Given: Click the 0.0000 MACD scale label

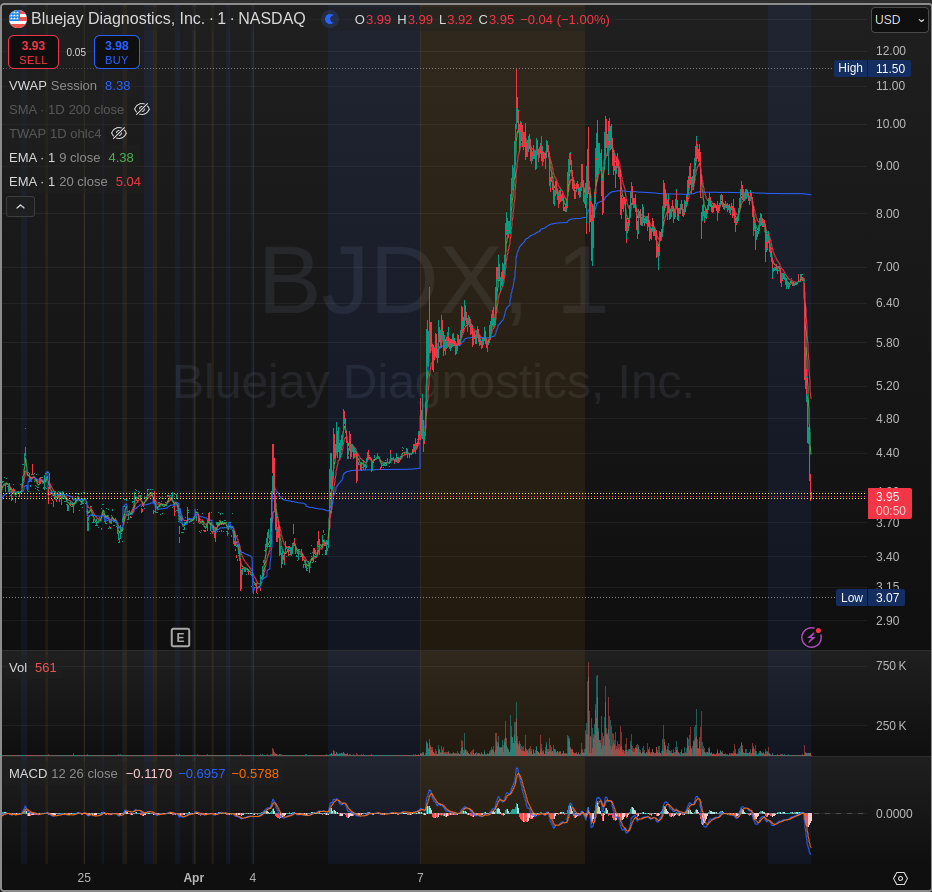Looking at the screenshot, I should 894,814.
